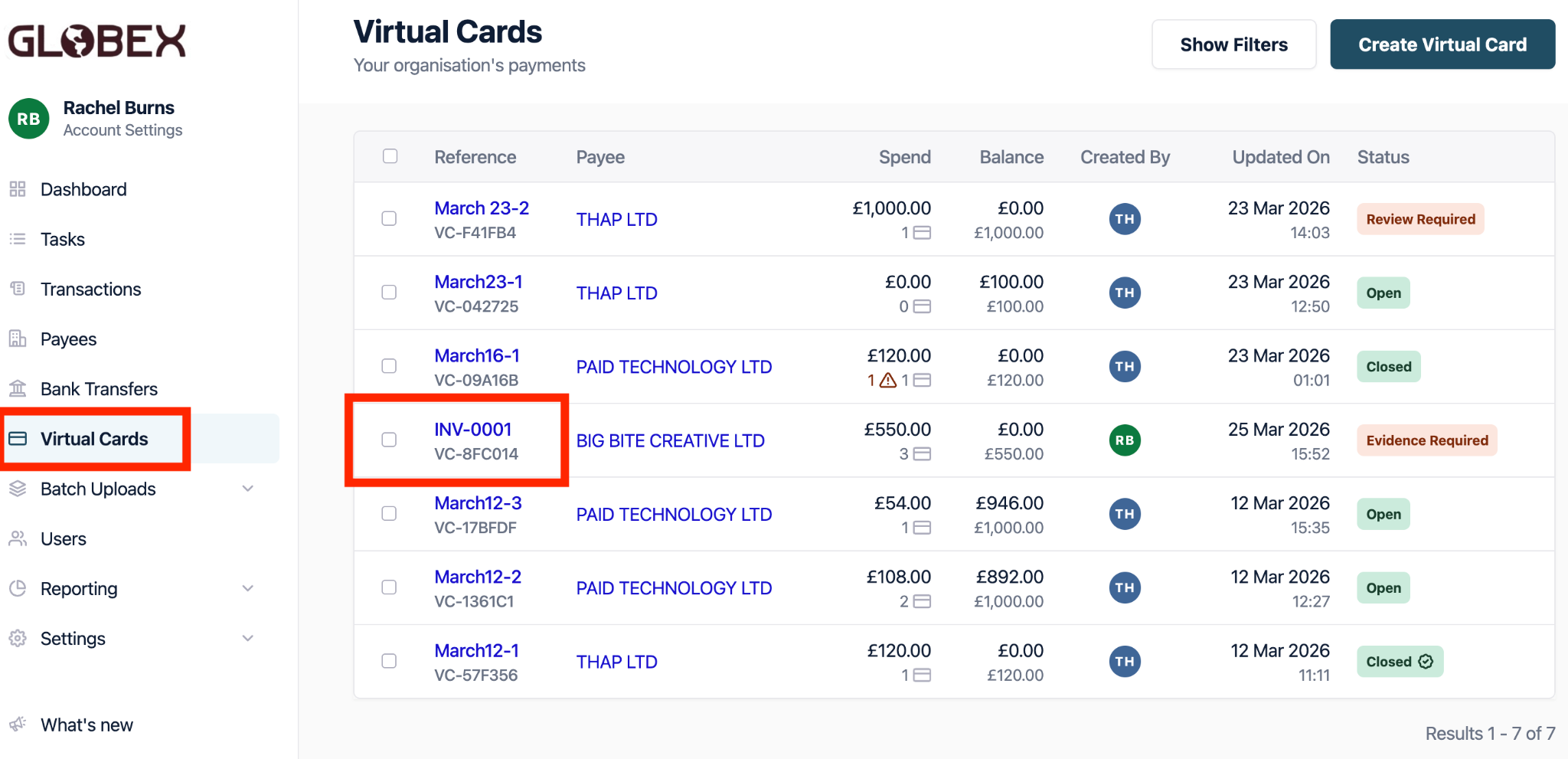Click the Transactions icon in sidebar
This screenshot has height=759, width=1568.
(x=18, y=289)
